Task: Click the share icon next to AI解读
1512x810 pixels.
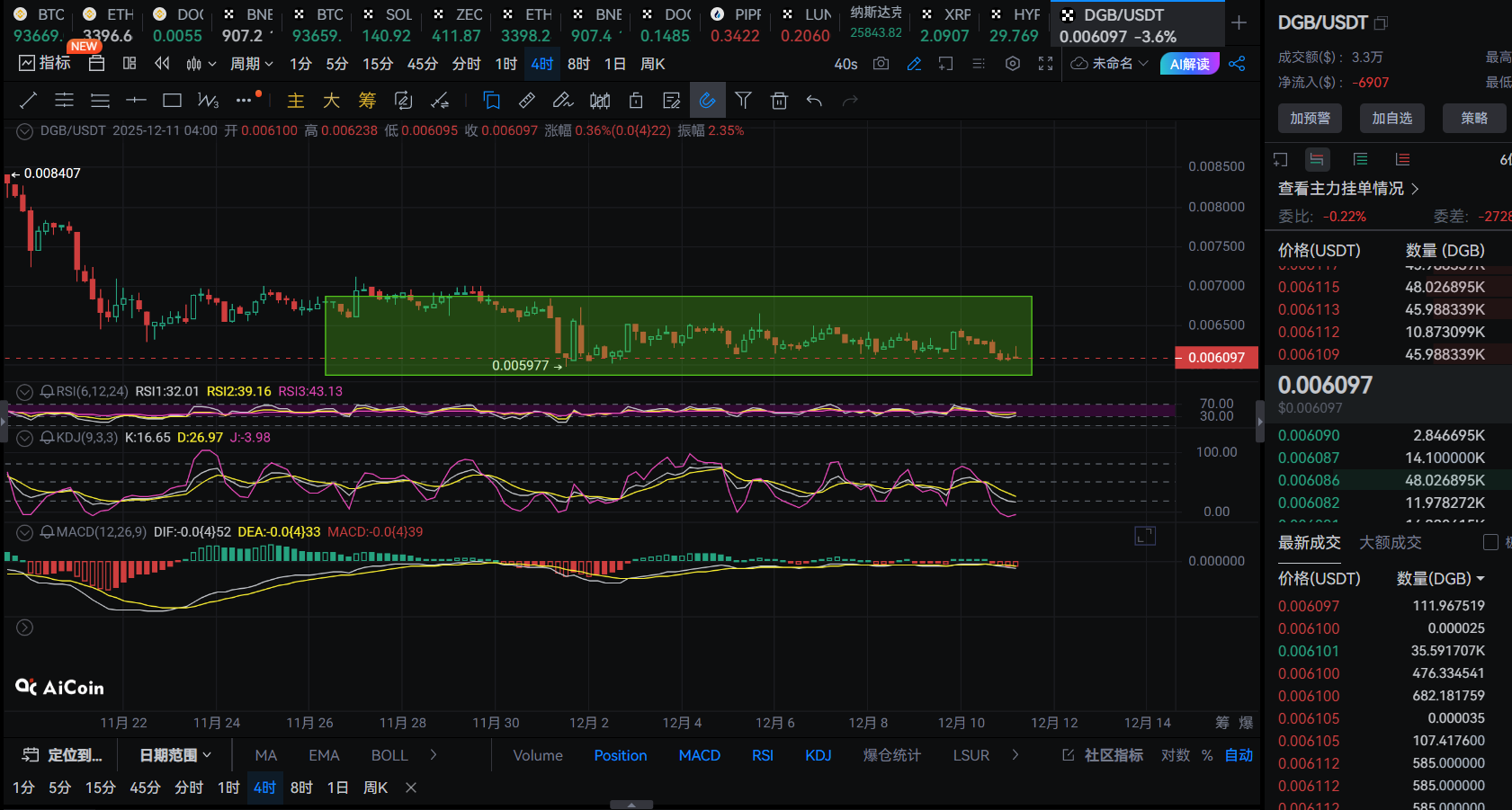Action: [1237, 64]
